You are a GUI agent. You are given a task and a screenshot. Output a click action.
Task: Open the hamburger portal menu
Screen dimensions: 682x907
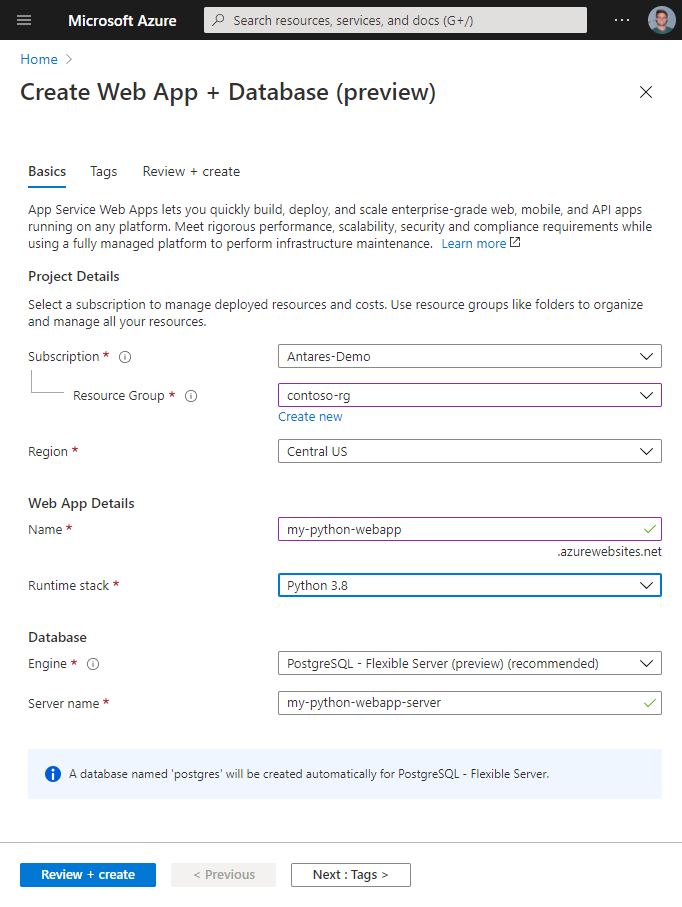(24, 20)
